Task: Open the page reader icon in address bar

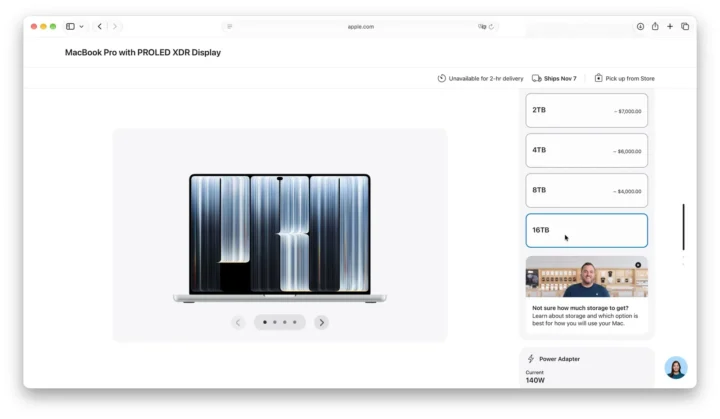Action: [x=230, y=27]
